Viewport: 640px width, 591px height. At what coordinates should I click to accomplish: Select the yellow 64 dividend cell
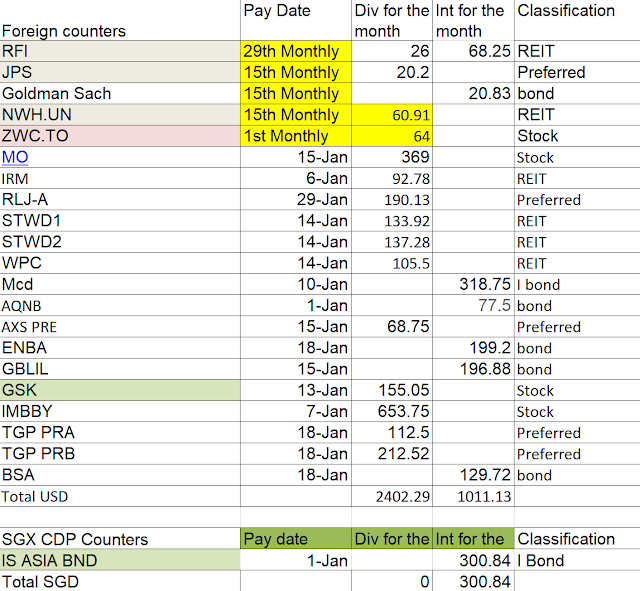tap(392, 136)
